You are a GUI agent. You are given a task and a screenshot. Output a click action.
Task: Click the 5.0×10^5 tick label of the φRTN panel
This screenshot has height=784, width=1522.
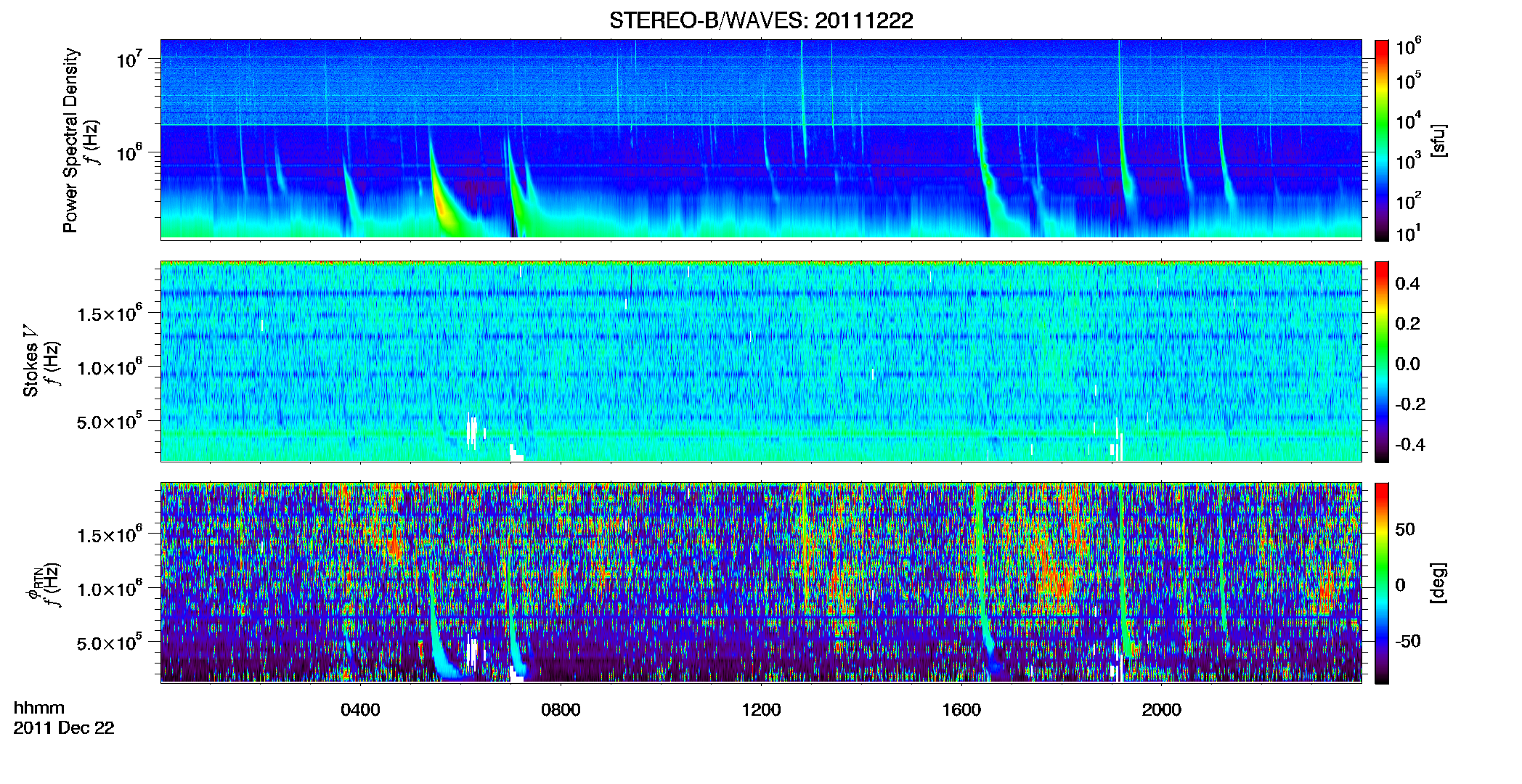coord(110,642)
